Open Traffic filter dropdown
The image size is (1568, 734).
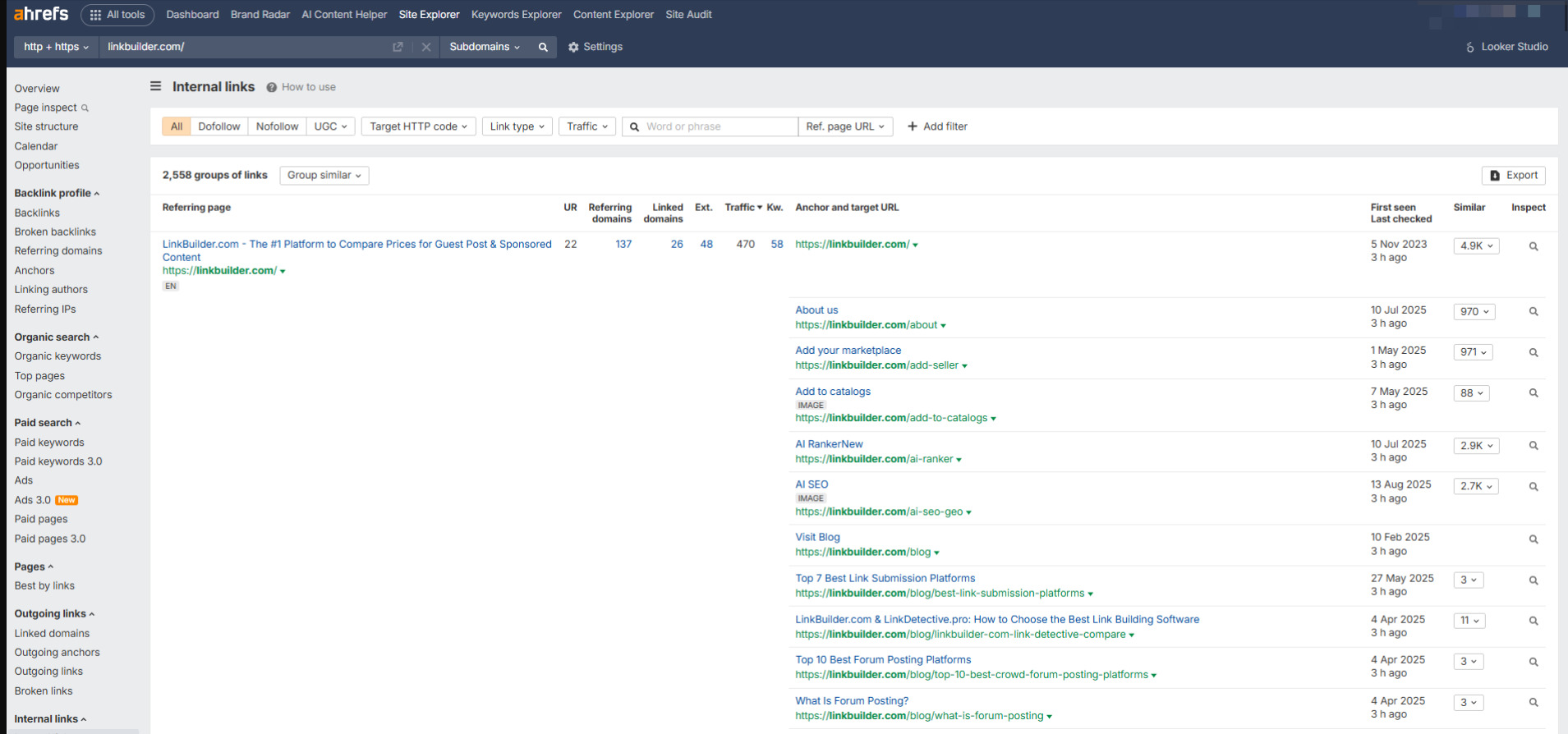[x=587, y=126]
